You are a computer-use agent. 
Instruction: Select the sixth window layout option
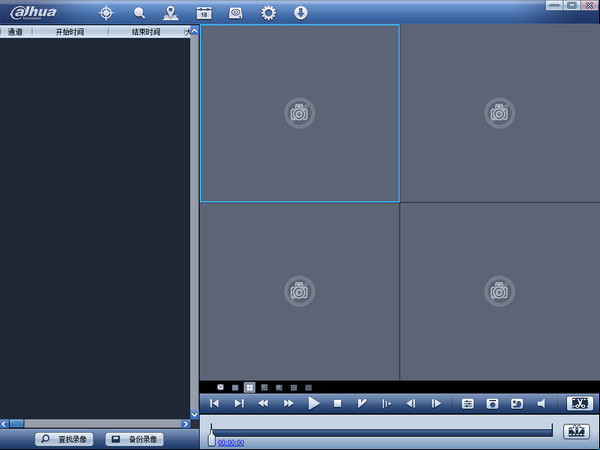pyautogui.click(x=293, y=388)
